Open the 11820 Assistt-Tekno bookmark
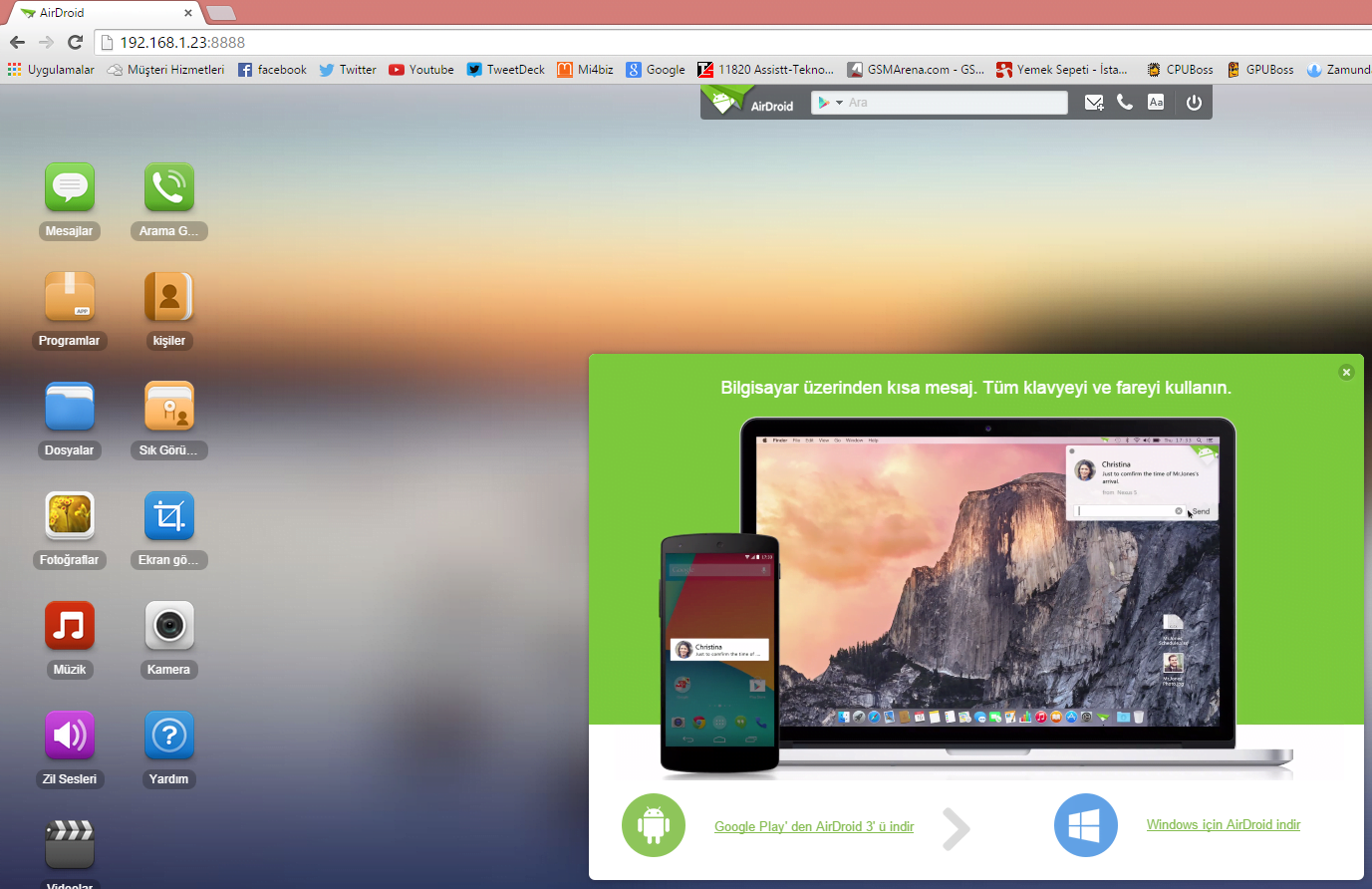This screenshot has height=889, width=1372. [x=765, y=70]
